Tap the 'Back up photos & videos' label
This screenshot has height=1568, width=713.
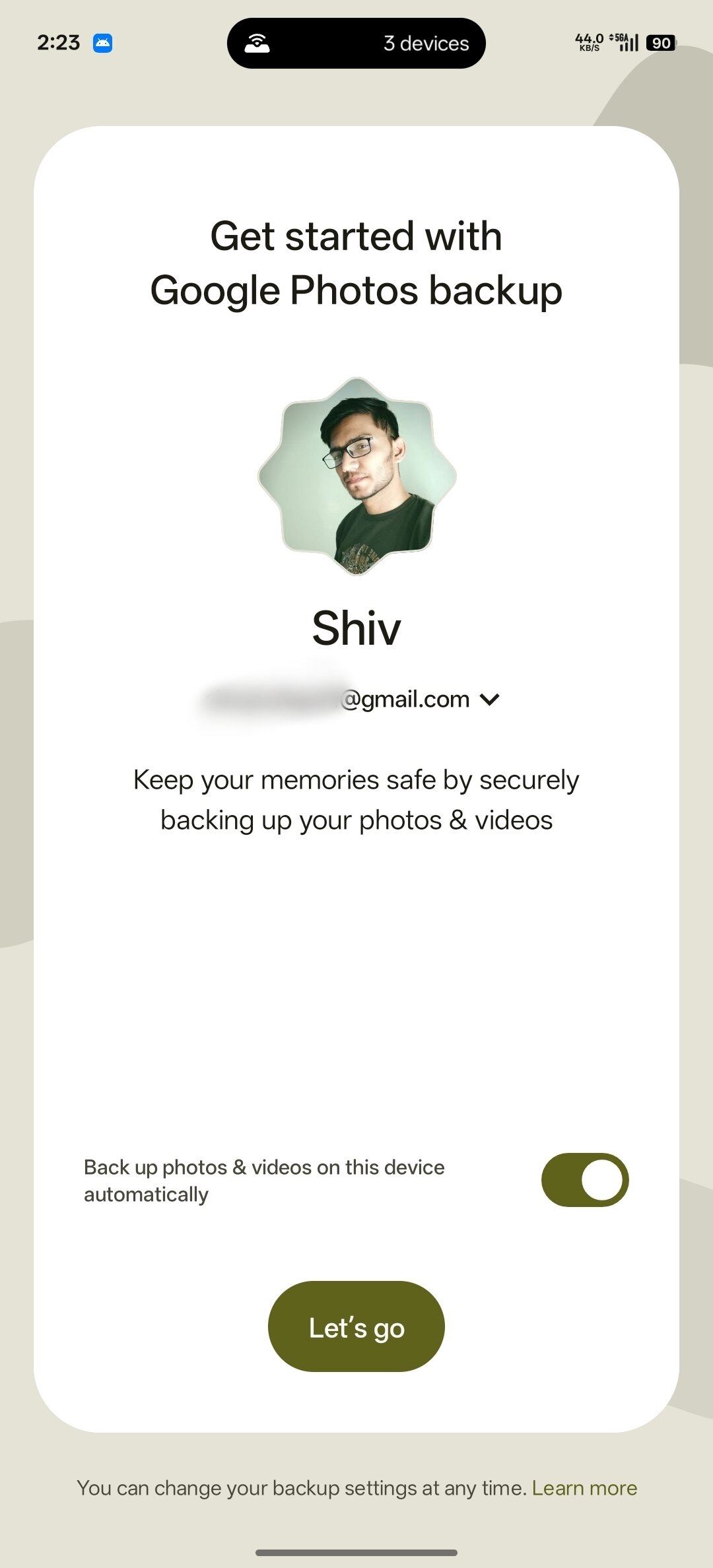[x=264, y=1181]
